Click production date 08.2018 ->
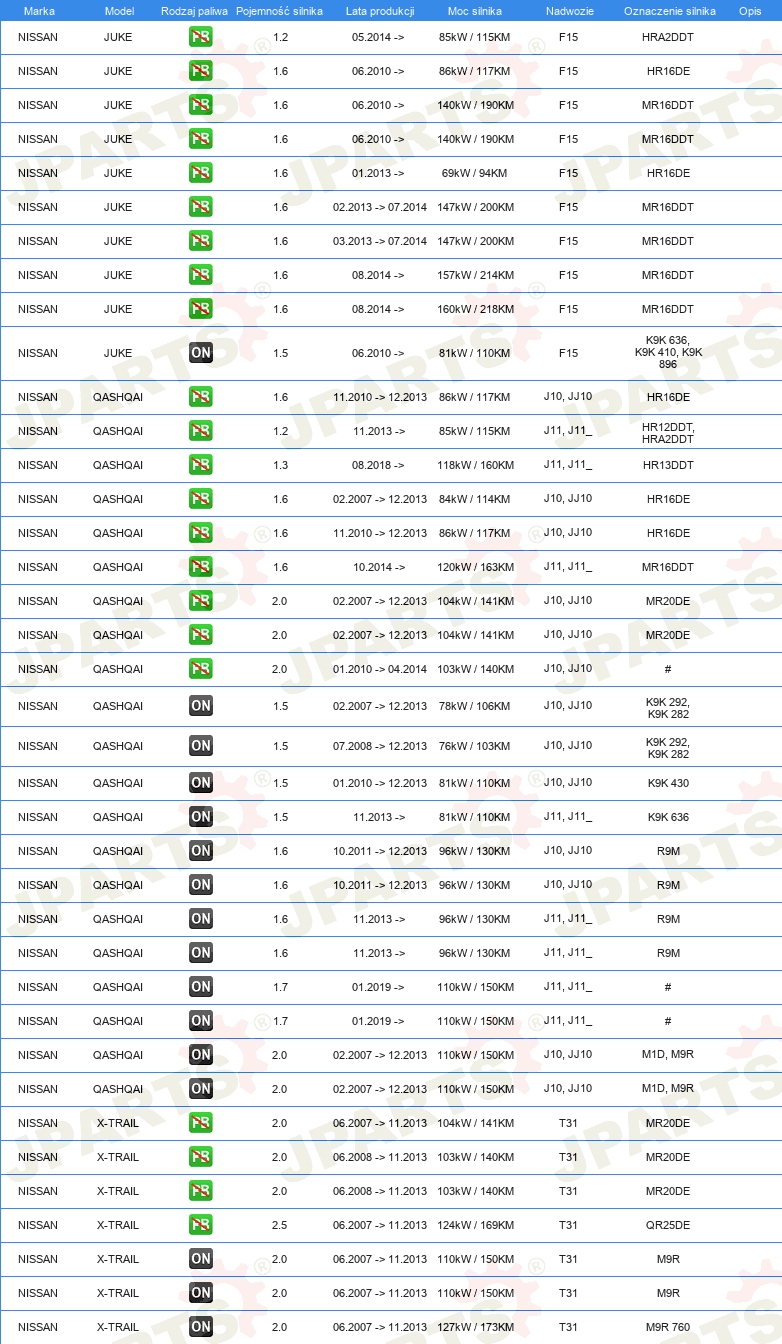Image resolution: width=782 pixels, height=1344 pixels. pos(378,465)
